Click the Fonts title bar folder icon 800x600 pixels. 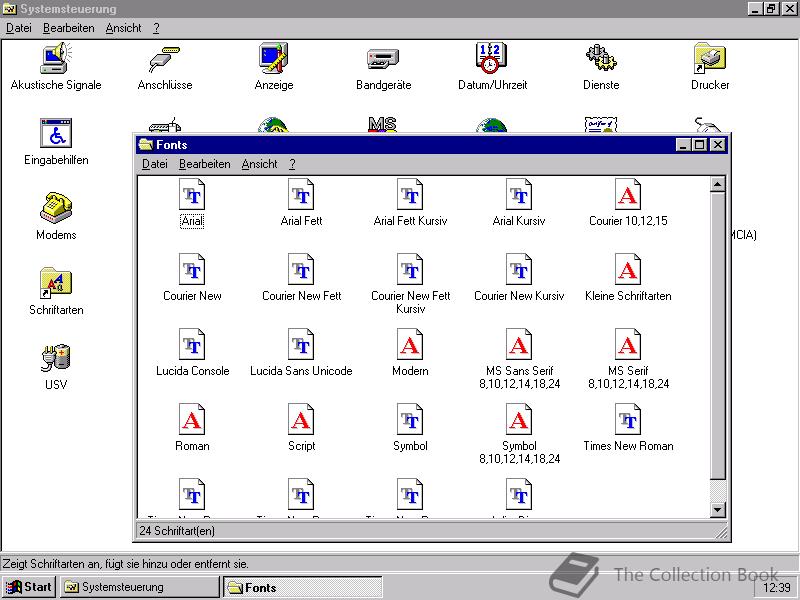146,145
